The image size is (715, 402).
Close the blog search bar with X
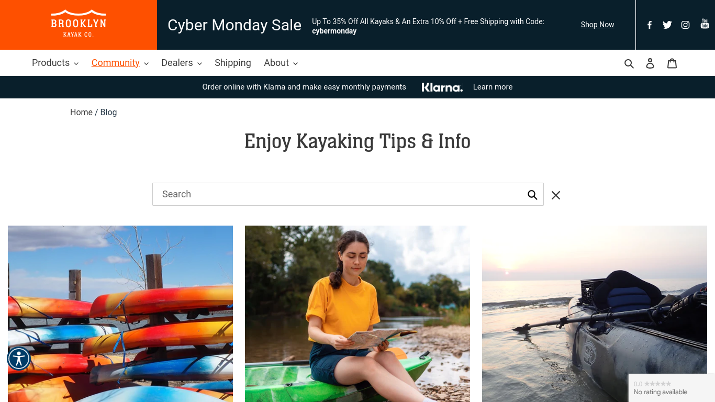[x=555, y=195]
